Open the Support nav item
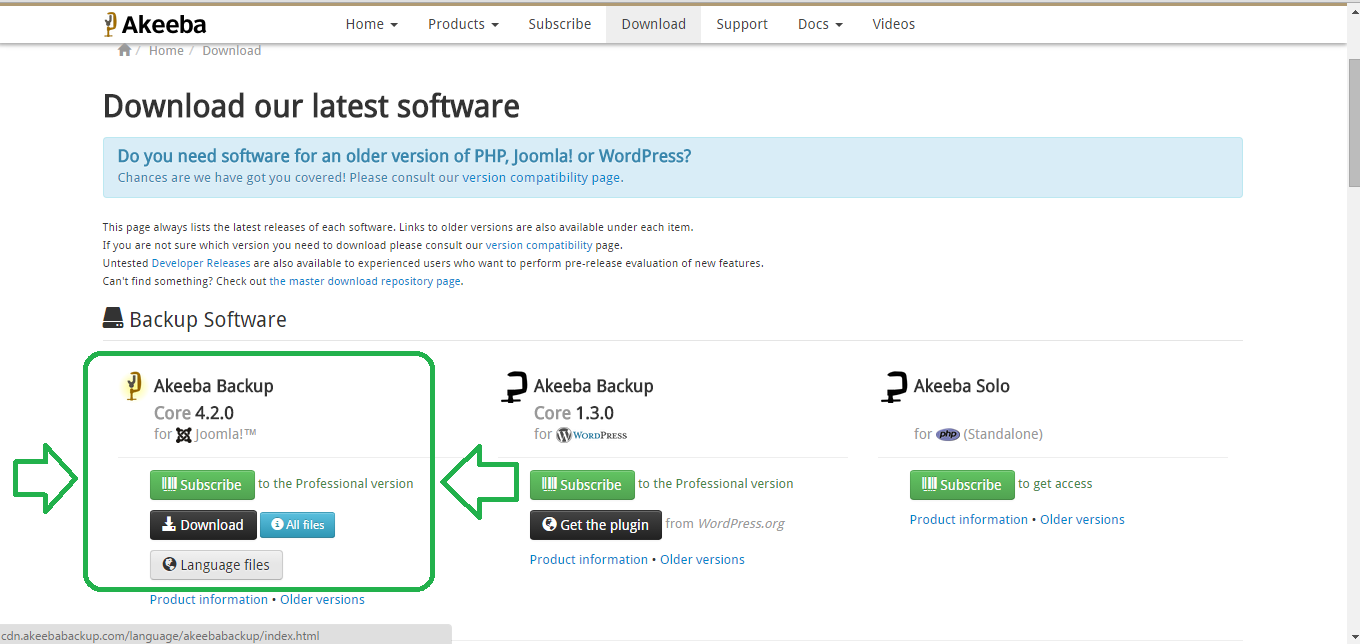The image size is (1360, 644). point(742,24)
